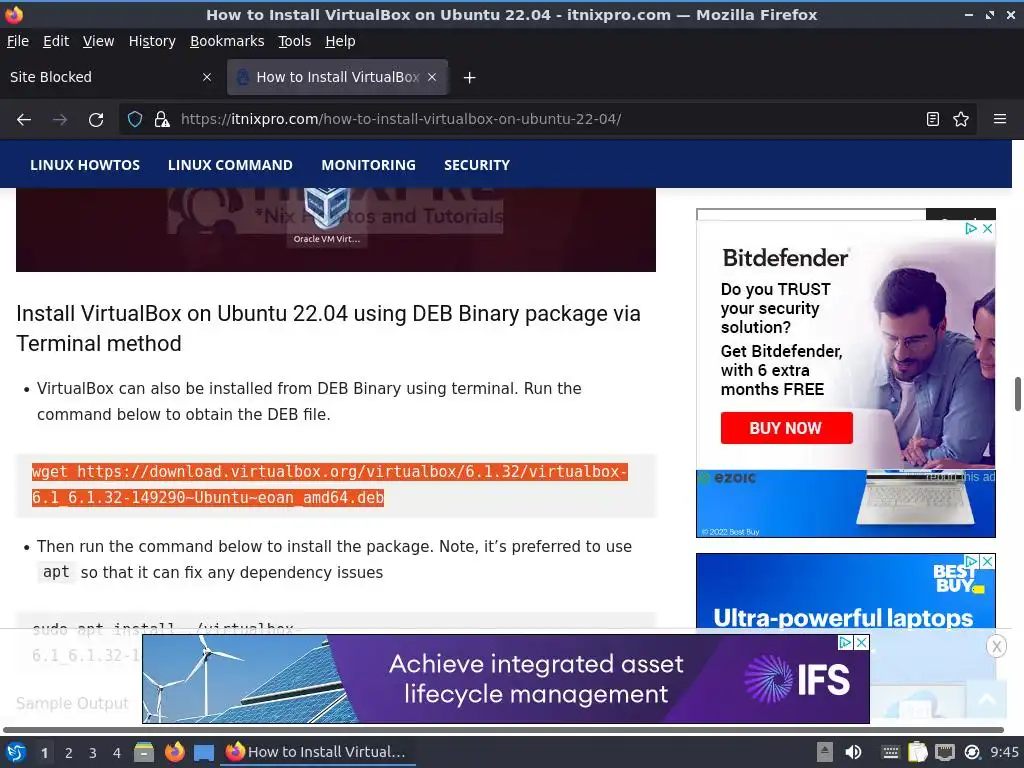Open the tracking protection shield icon
Image resolution: width=1024 pixels, height=768 pixels.
click(135, 120)
